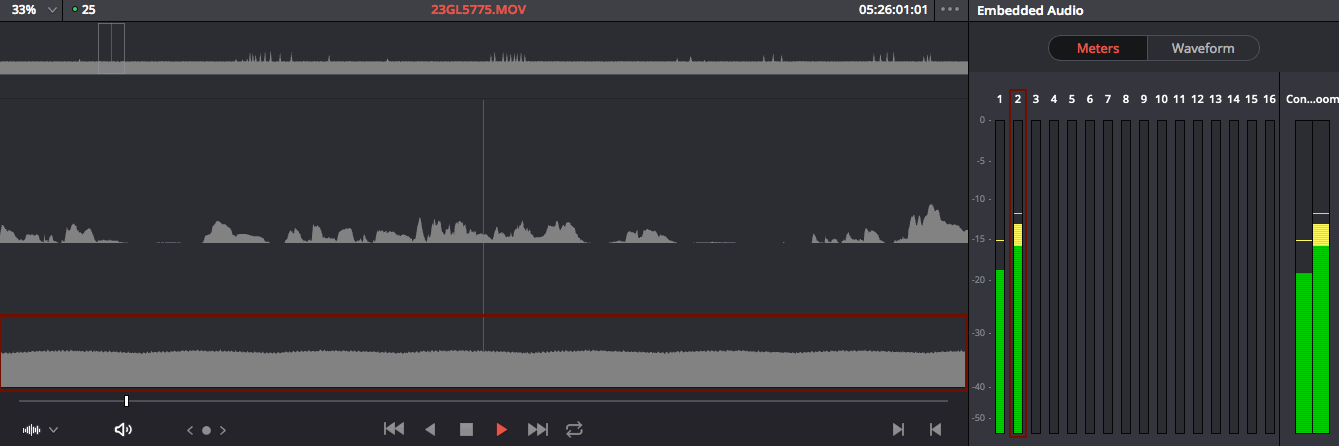Click the go to first frame button
1339x446 pixels.
coord(394,429)
